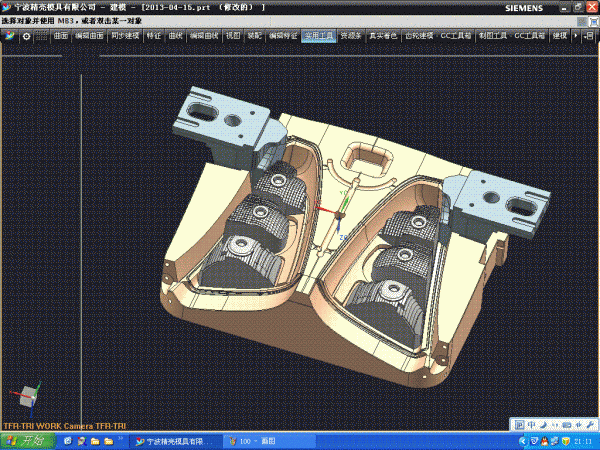Screen dimensions: 600x450
Task: Close the NX window with red X
Action: tap(592, 7)
